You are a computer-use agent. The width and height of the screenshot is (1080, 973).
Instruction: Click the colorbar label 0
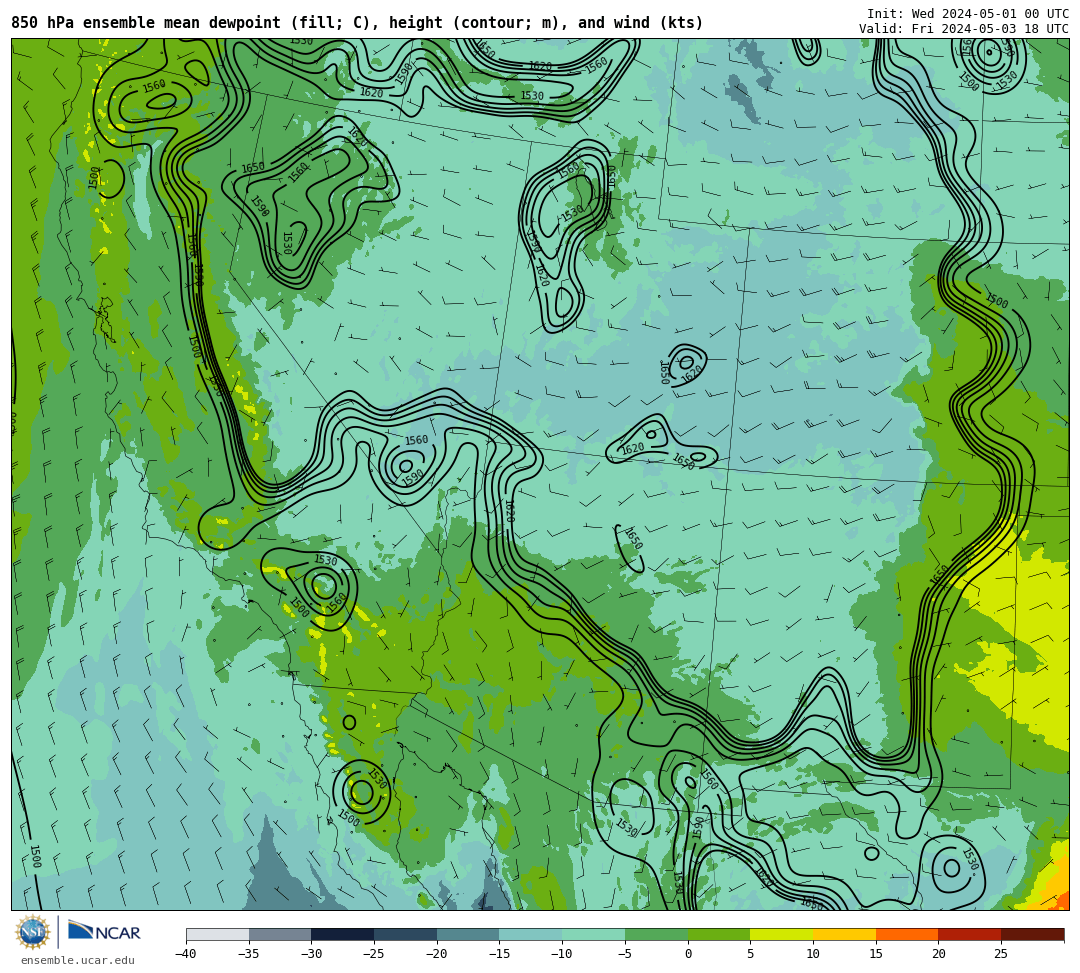(x=688, y=954)
